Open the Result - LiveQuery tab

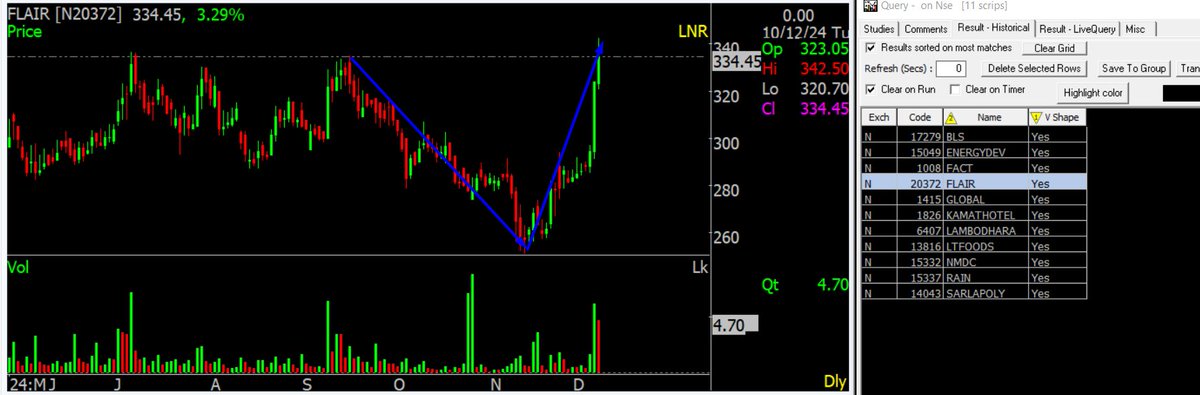(x=1077, y=29)
